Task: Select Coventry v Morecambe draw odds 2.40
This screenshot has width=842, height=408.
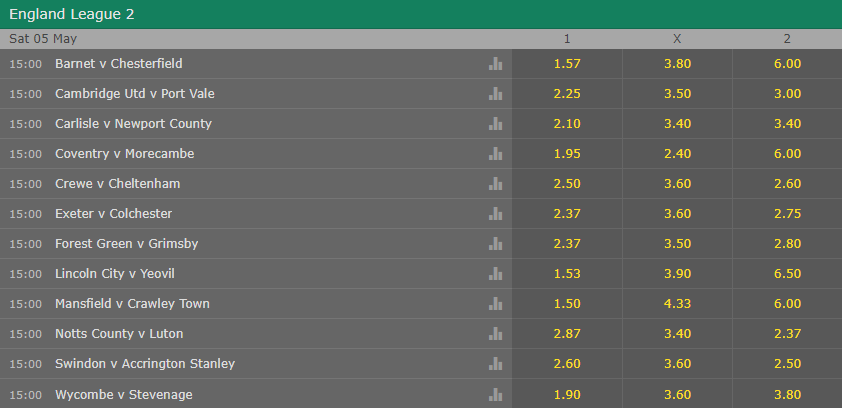Action: pyautogui.click(x=677, y=154)
